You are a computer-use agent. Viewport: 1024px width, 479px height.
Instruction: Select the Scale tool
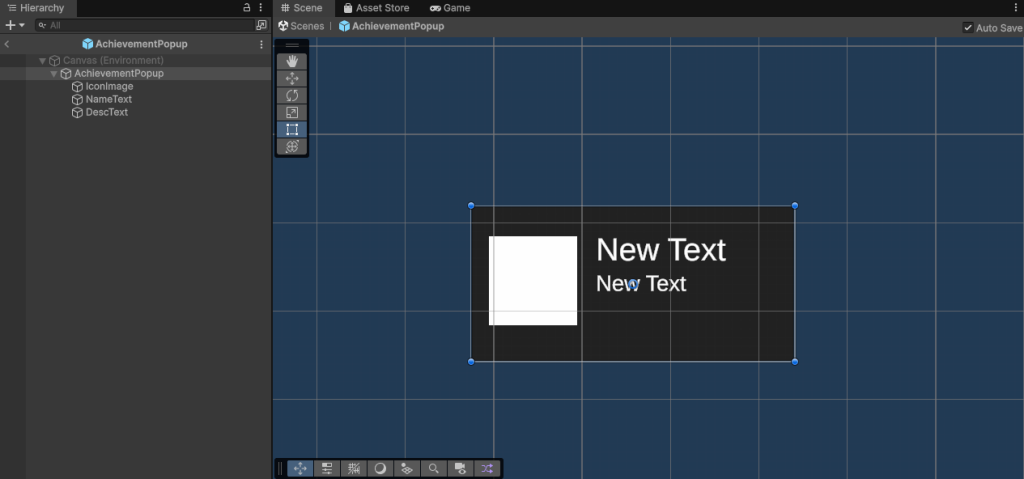[x=292, y=112]
